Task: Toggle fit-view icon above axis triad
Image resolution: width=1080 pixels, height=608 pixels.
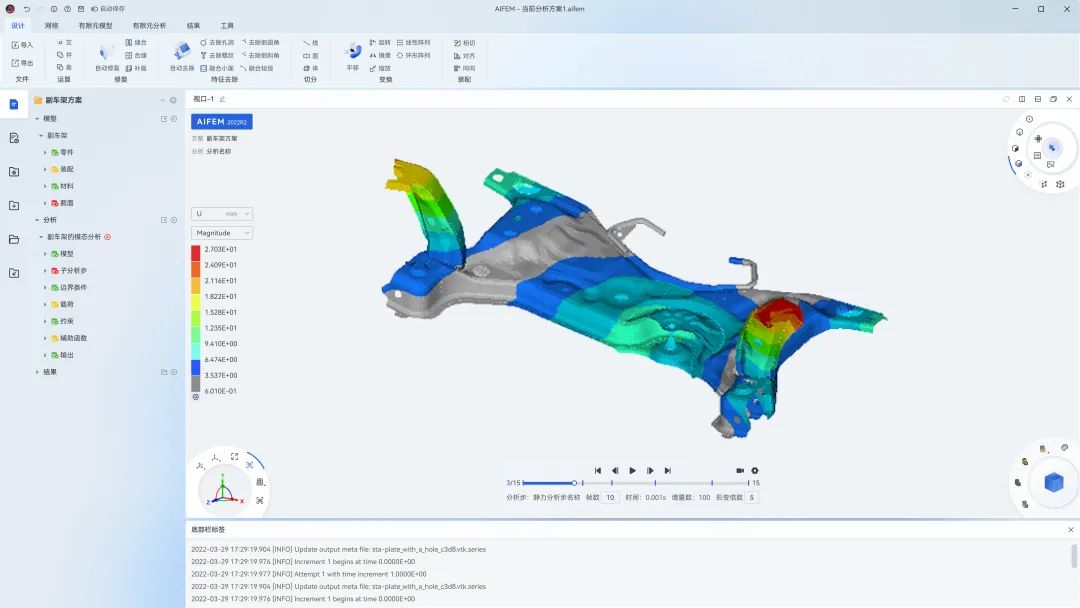Action: [x=234, y=457]
